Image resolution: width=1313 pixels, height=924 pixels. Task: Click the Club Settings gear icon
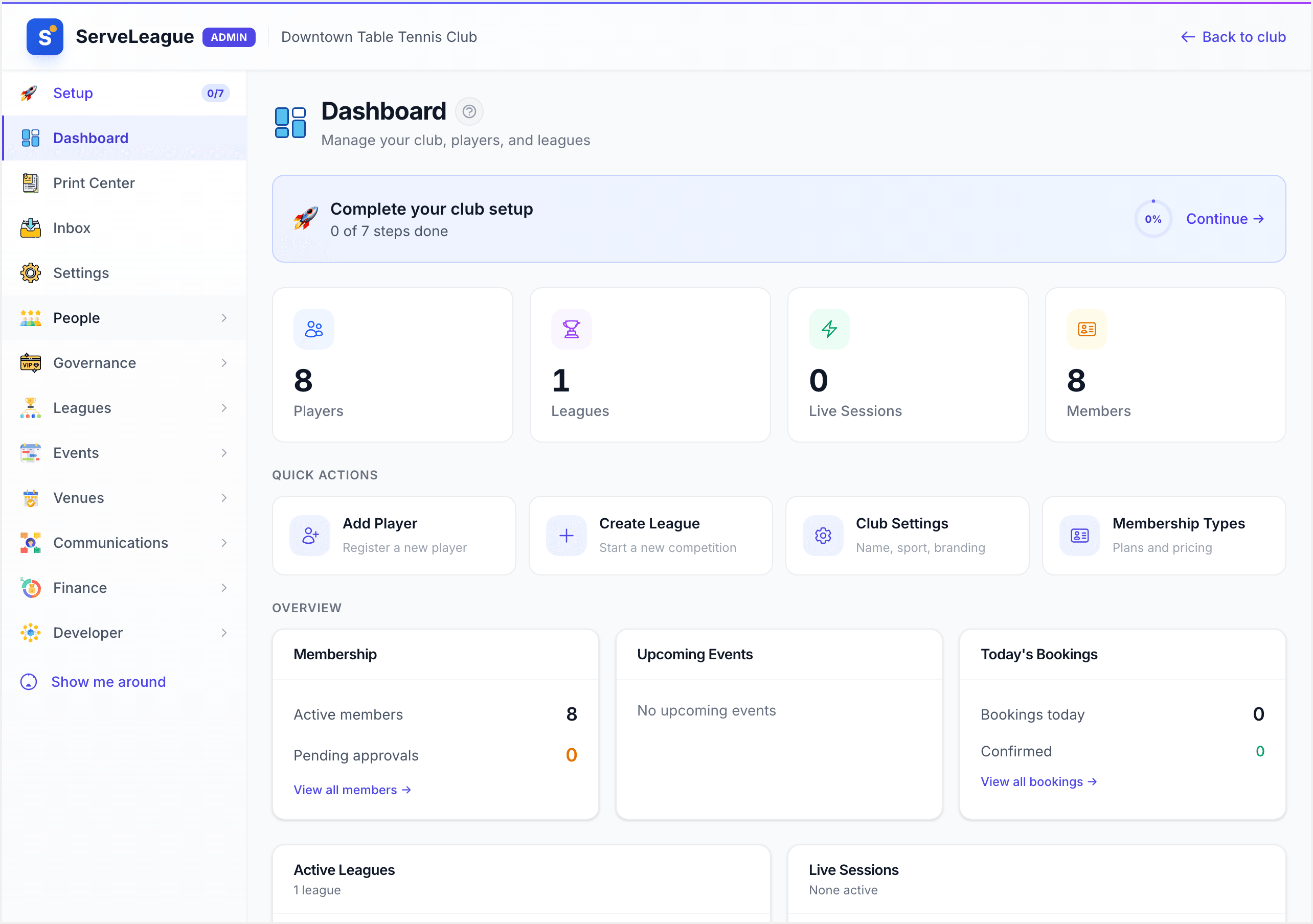pyautogui.click(x=823, y=536)
